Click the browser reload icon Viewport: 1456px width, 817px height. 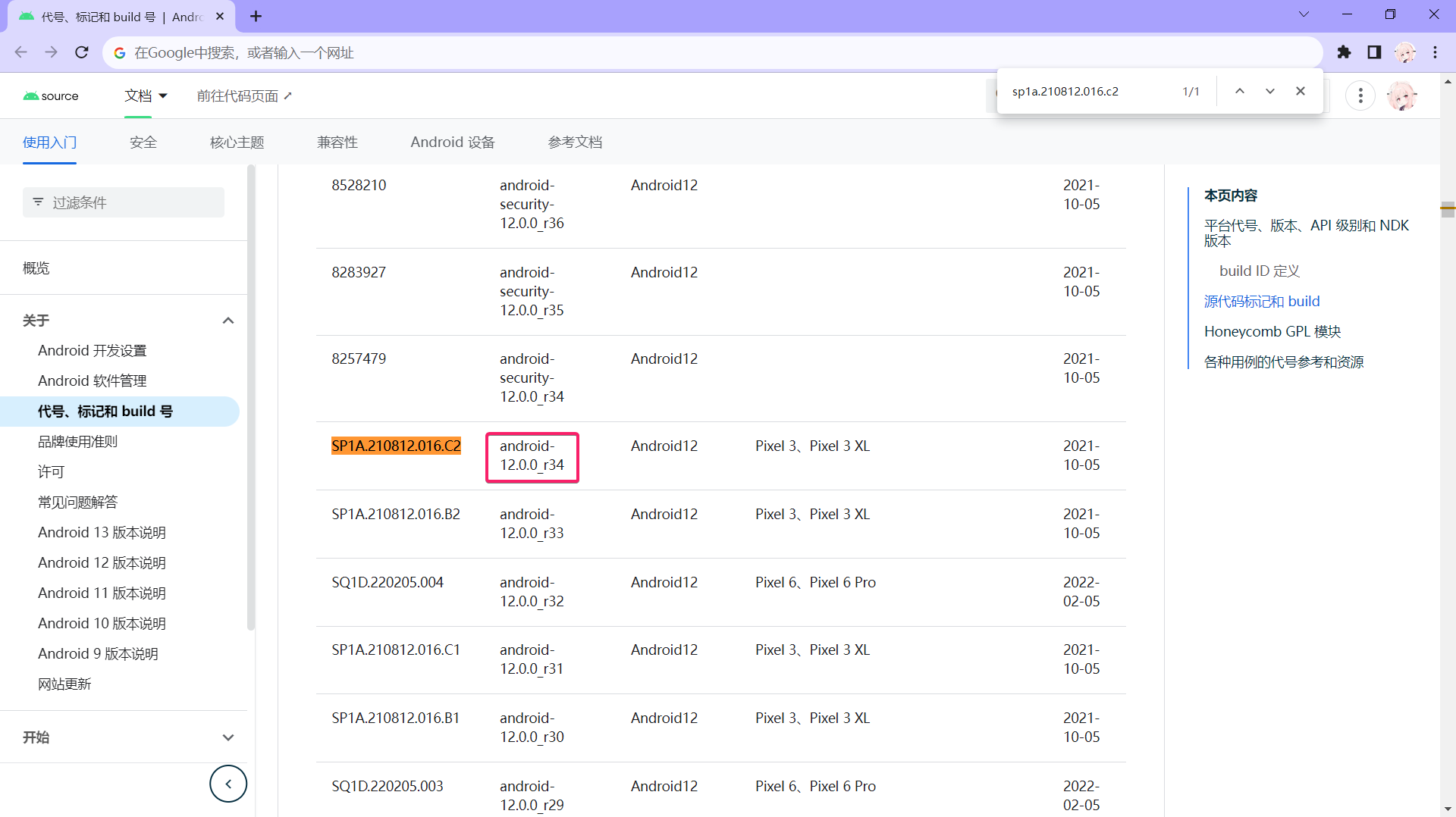click(82, 52)
